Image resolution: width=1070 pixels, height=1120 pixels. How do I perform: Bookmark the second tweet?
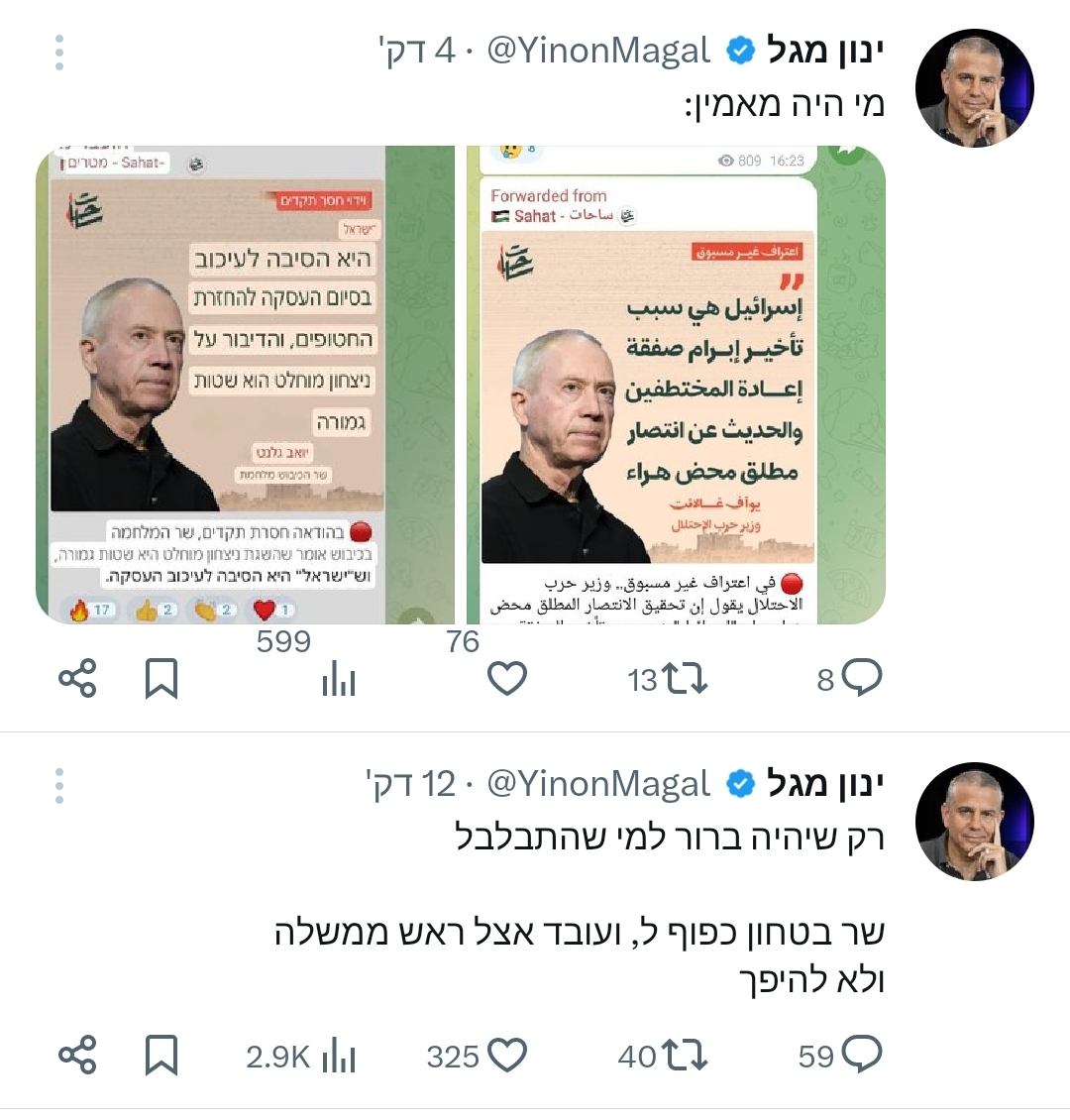(161, 1055)
